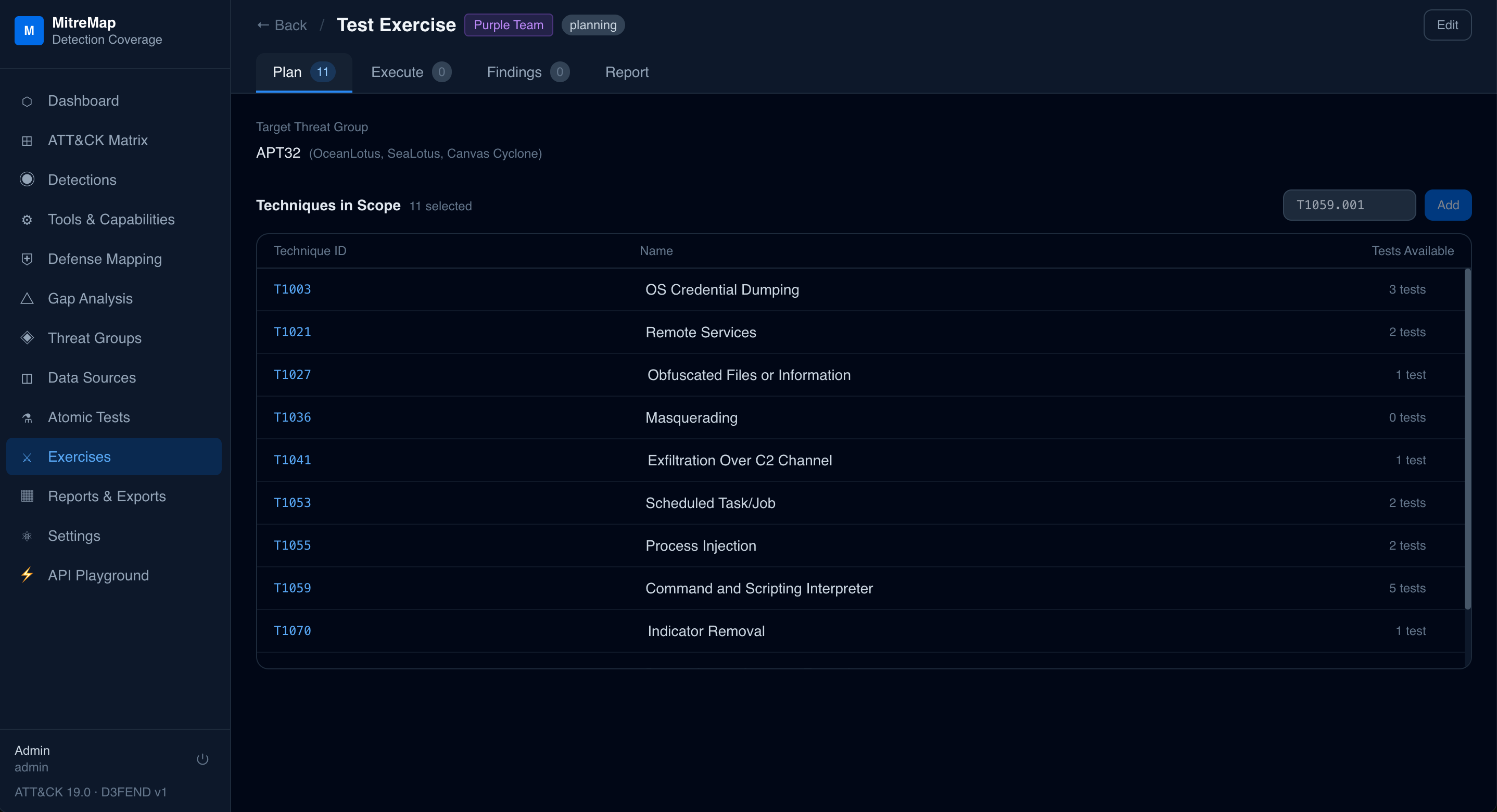Click the Indicator Removal name cell
1497x812 pixels.
pos(705,631)
